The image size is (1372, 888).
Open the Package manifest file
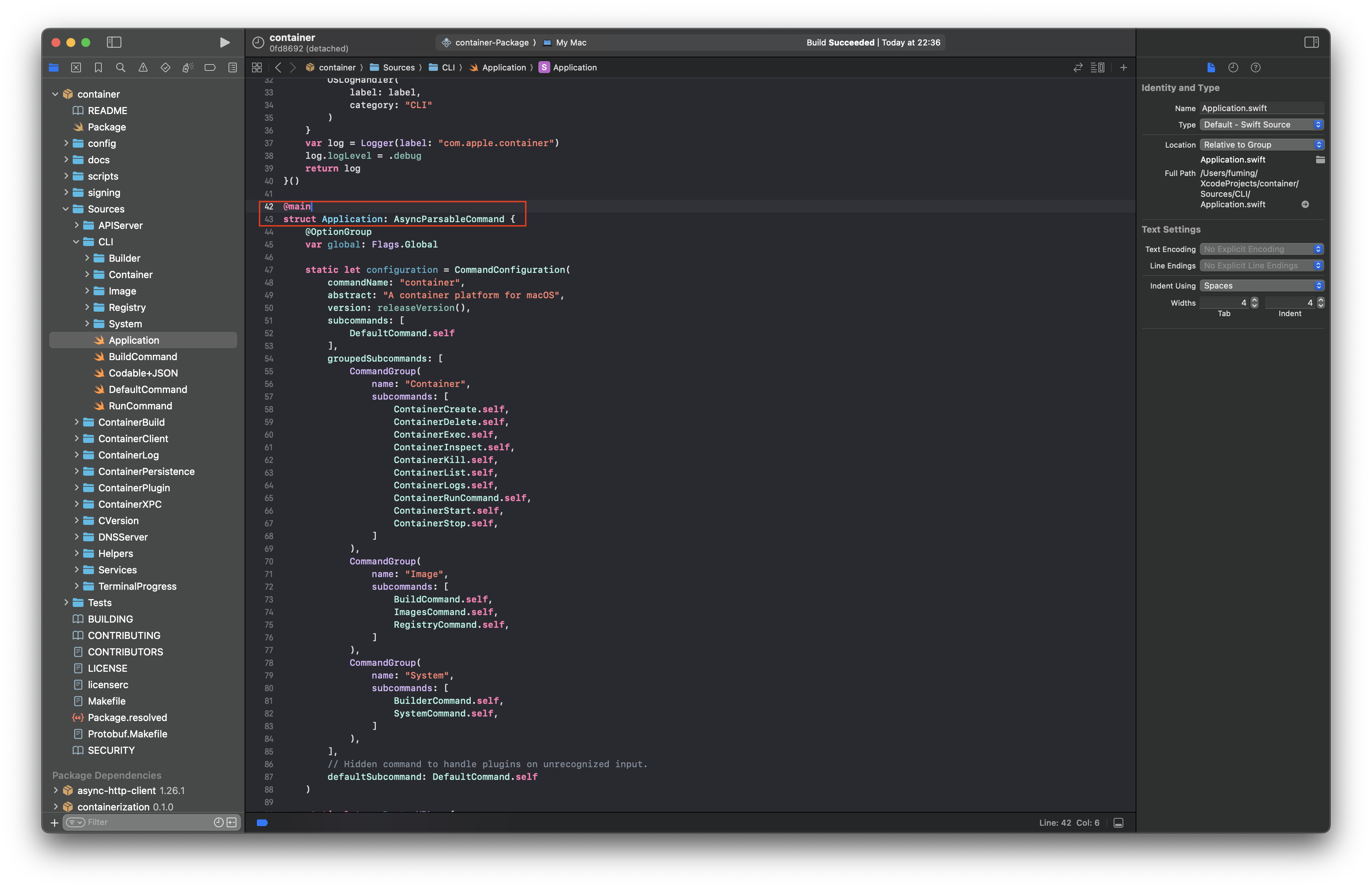pos(107,127)
